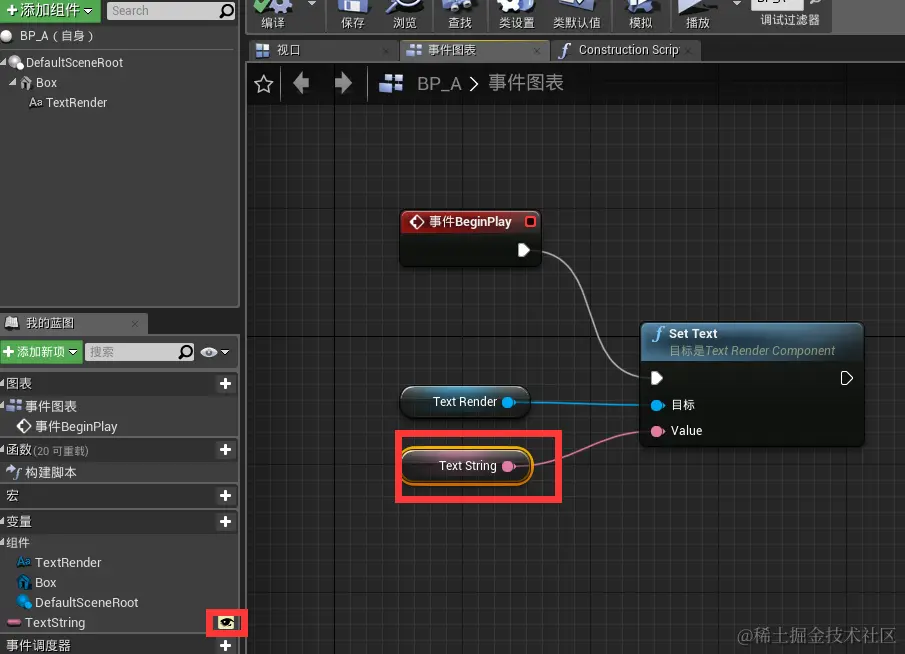
Task: Add a new variable (变量) with plus button
Action: pos(226,522)
